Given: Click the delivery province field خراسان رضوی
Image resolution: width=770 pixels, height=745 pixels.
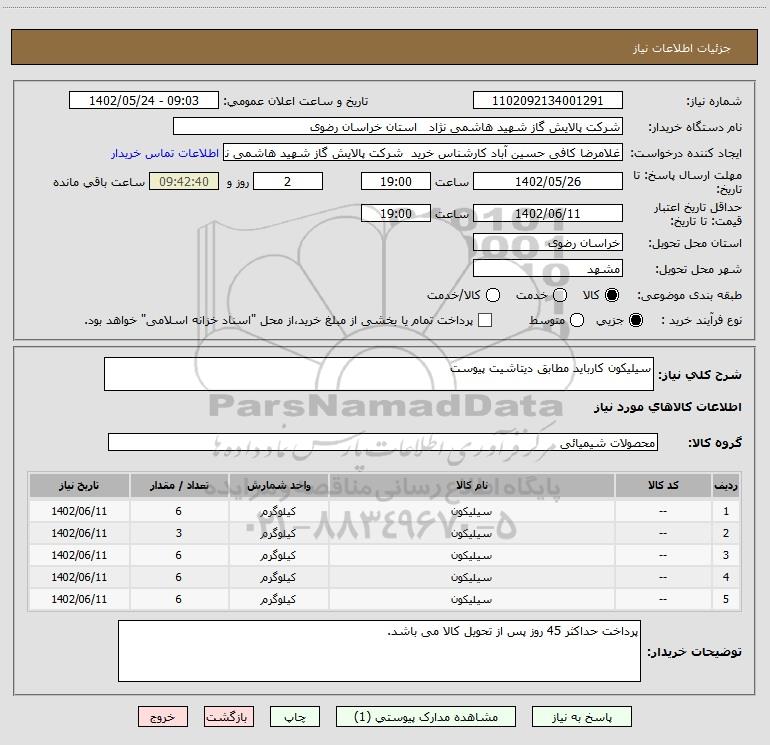Looking at the screenshot, I should tap(548, 242).
